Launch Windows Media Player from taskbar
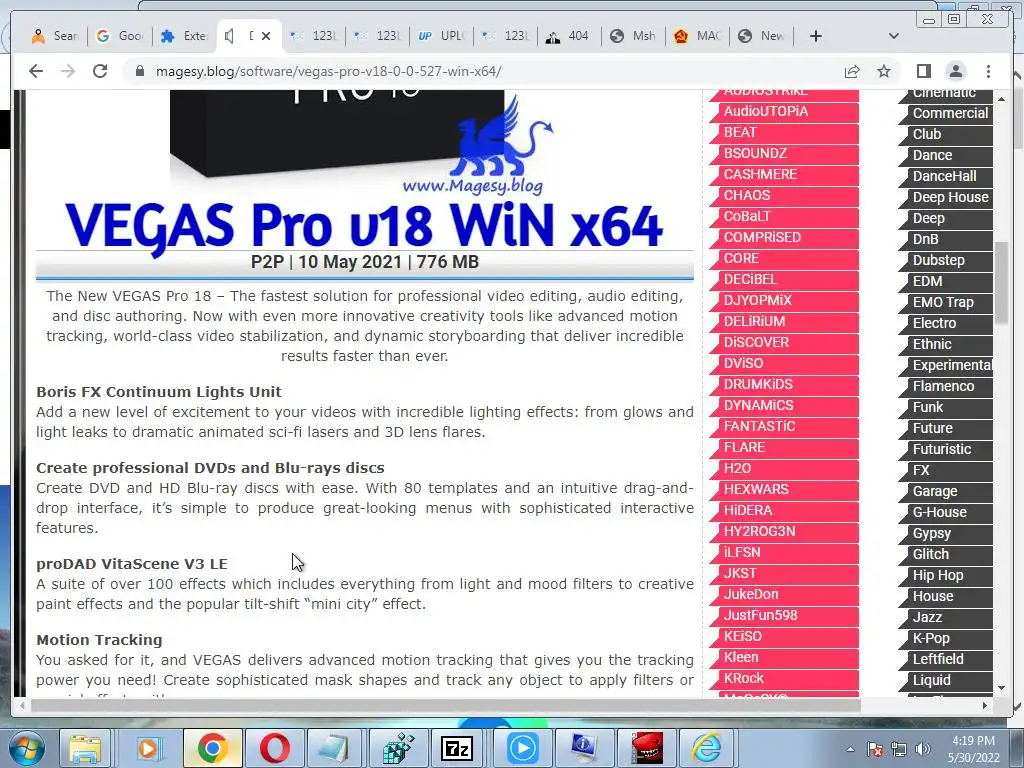The image size is (1024, 768). (148, 748)
